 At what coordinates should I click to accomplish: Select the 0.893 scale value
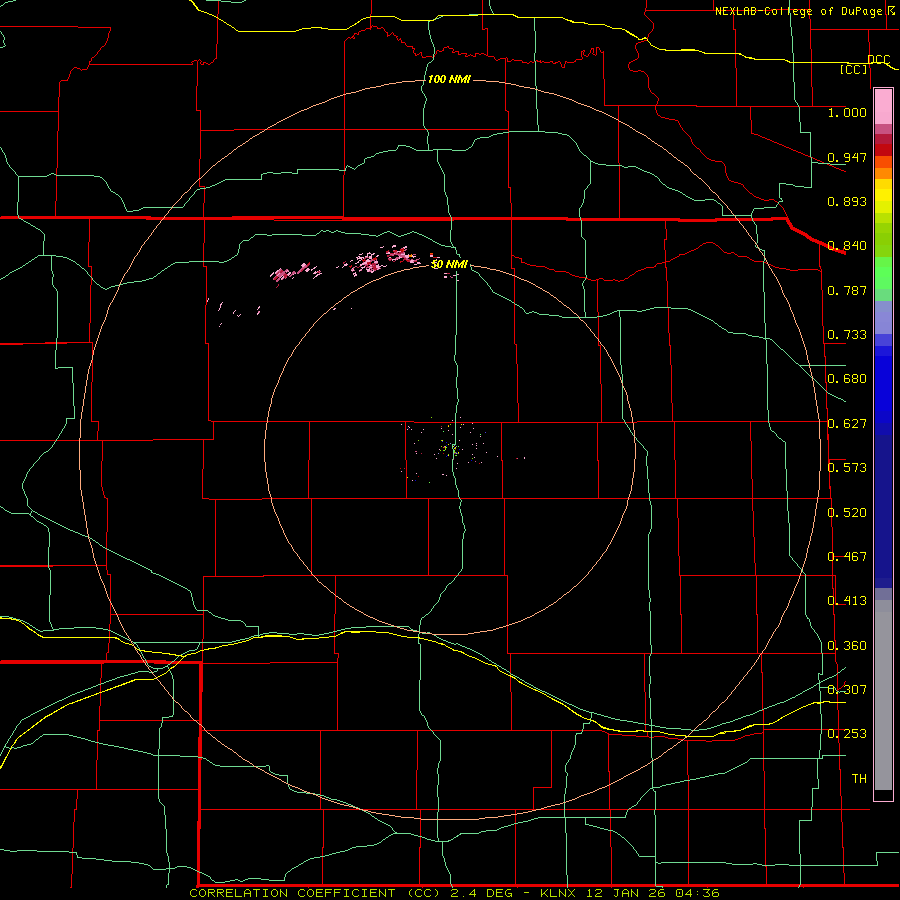(x=847, y=201)
